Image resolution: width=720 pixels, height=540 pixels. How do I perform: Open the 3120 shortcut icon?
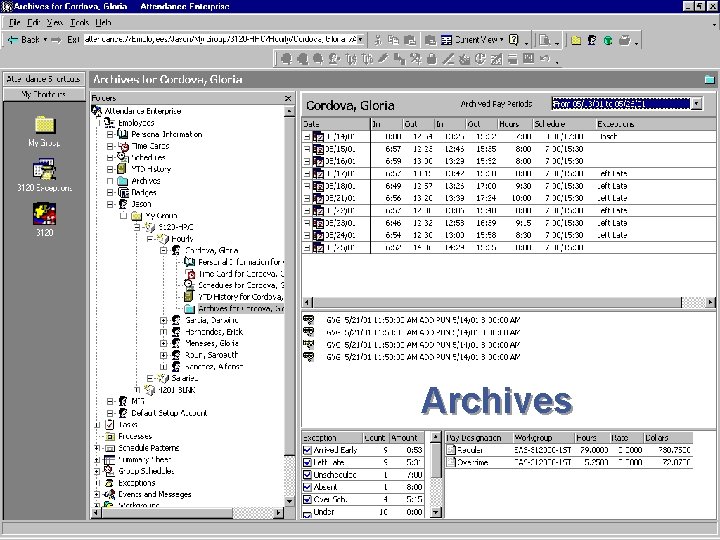[x=45, y=214]
